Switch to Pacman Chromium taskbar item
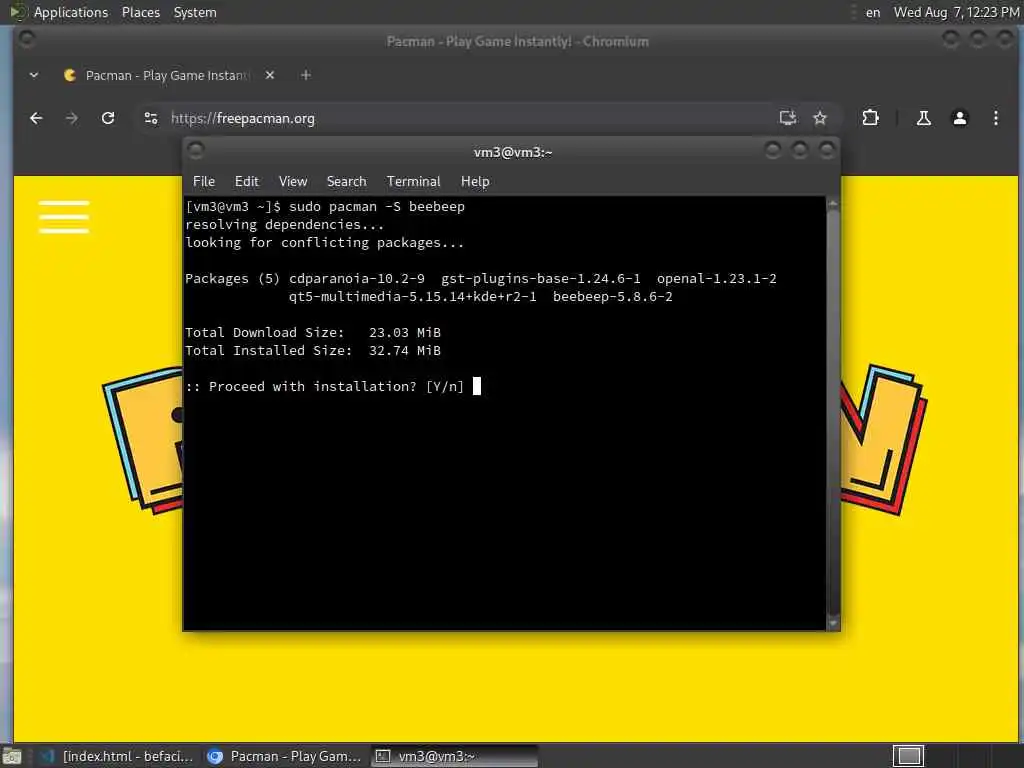Screen dimensions: 1024x768 point(284,756)
